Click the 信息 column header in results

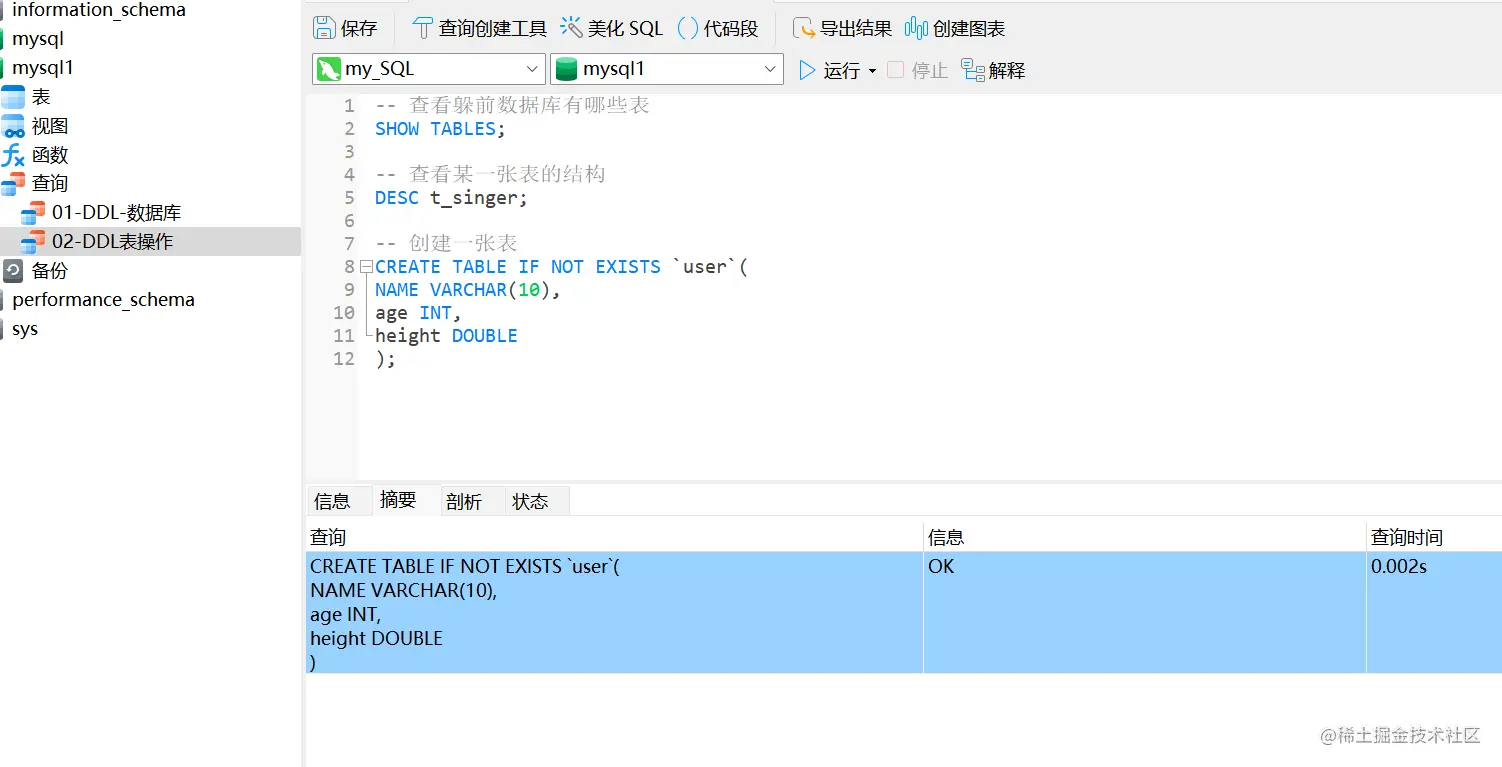1145,537
